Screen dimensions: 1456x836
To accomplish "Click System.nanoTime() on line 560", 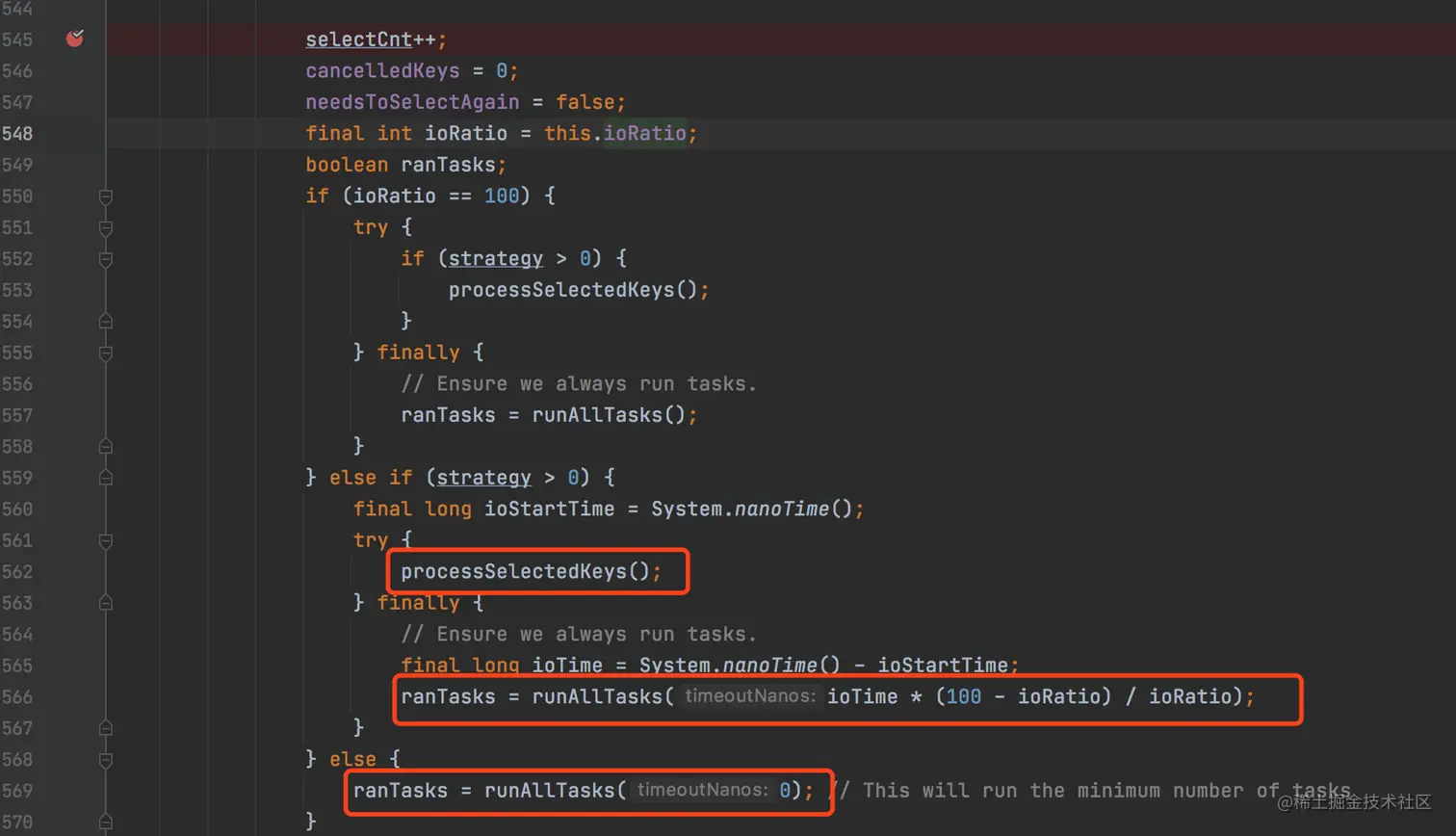I will [752, 509].
